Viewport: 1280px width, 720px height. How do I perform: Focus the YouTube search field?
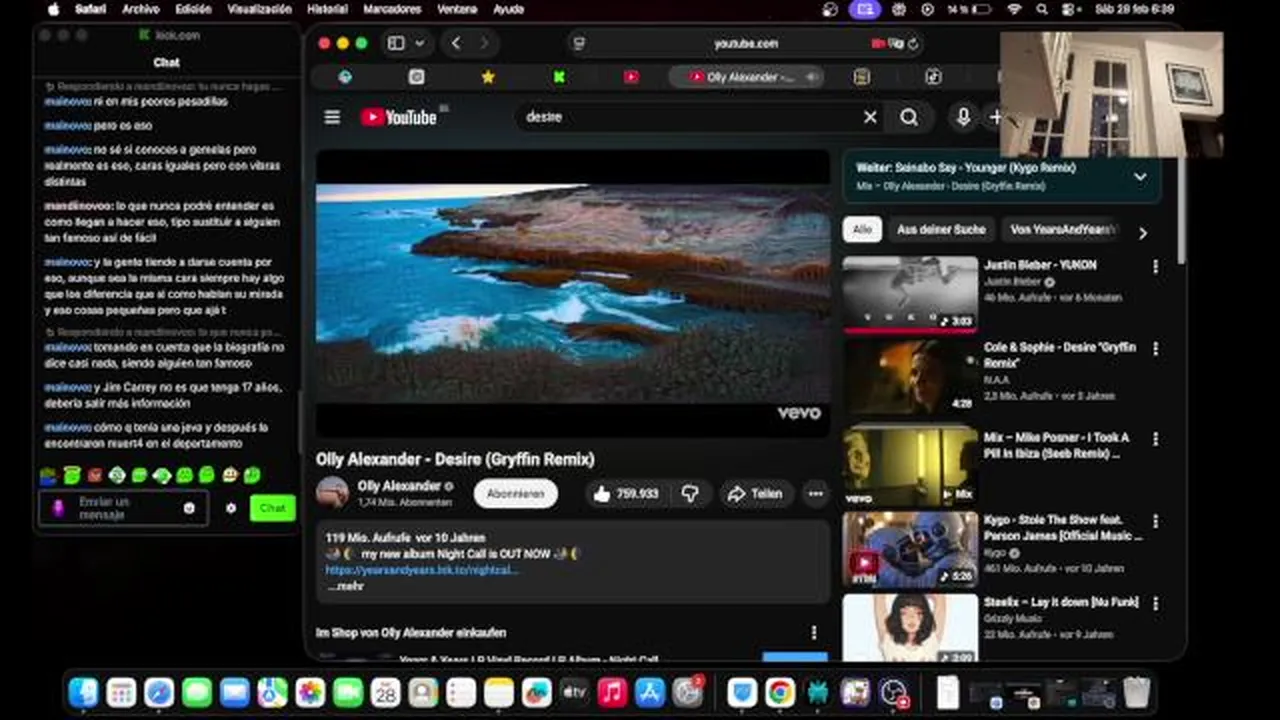point(690,117)
